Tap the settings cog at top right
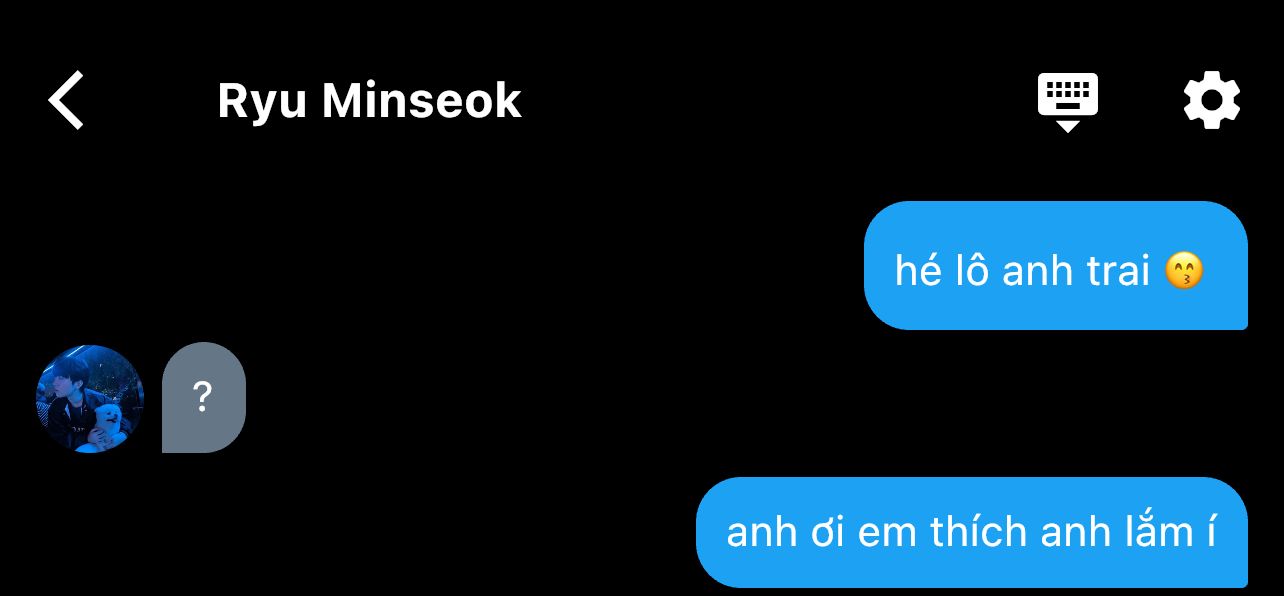The height and width of the screenshot is (596, 1284). tap(1212, 100)
